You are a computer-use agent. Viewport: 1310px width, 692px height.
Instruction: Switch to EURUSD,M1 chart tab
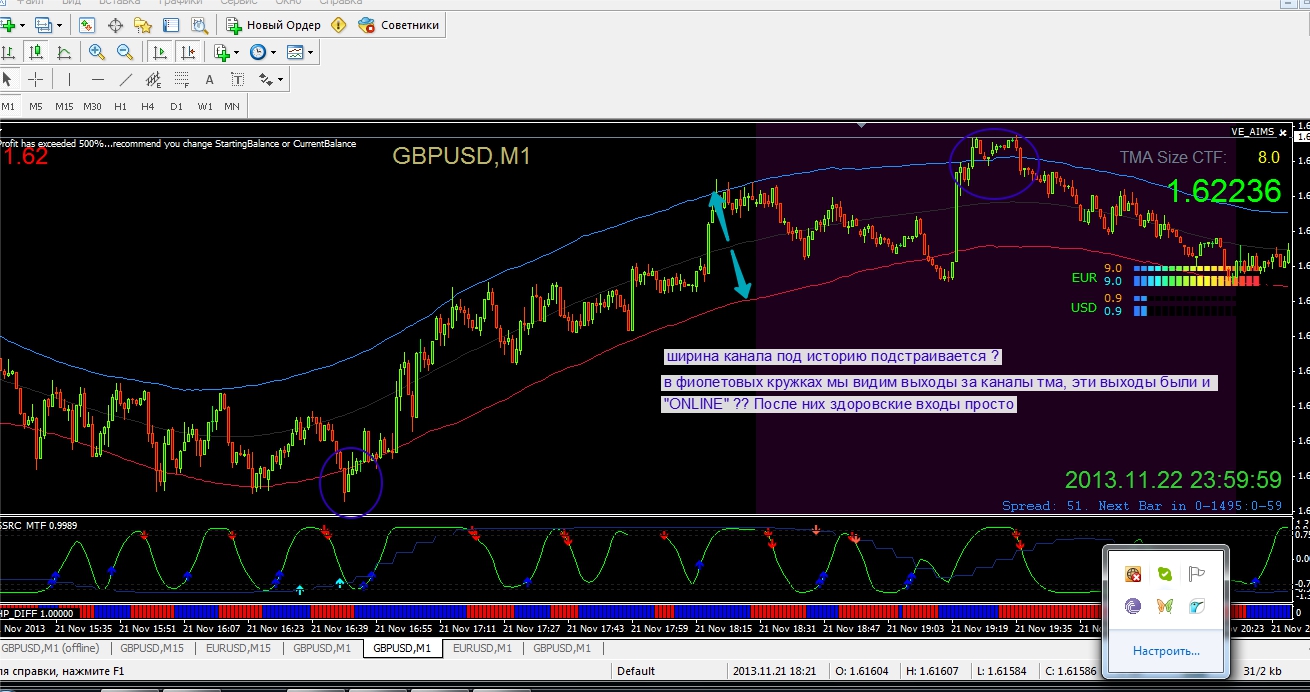point(483,648)
